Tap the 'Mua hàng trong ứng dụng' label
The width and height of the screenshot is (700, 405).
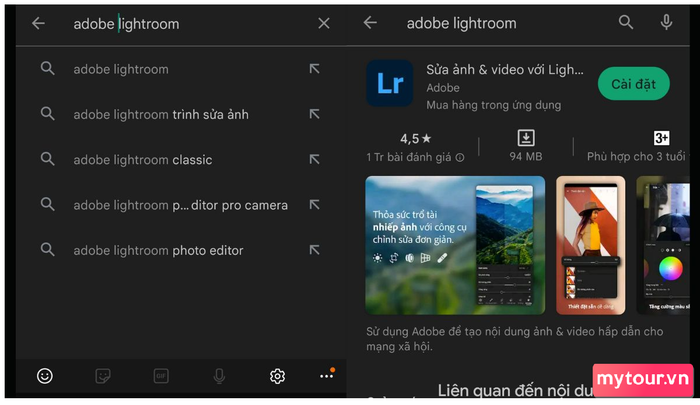point(493,105)
